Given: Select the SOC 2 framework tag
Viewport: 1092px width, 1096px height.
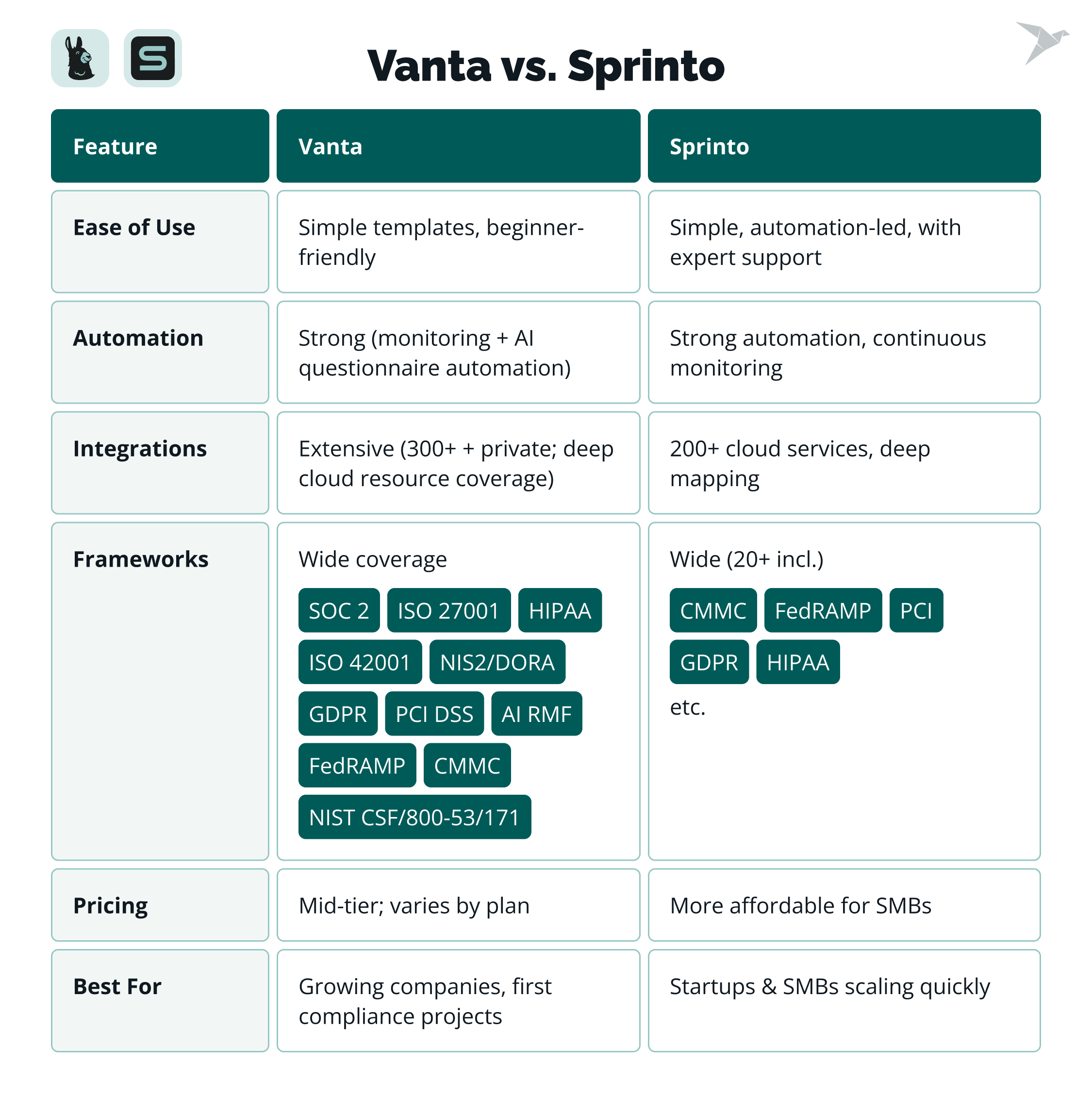Looking at the screenshot, I should (339, 610).
